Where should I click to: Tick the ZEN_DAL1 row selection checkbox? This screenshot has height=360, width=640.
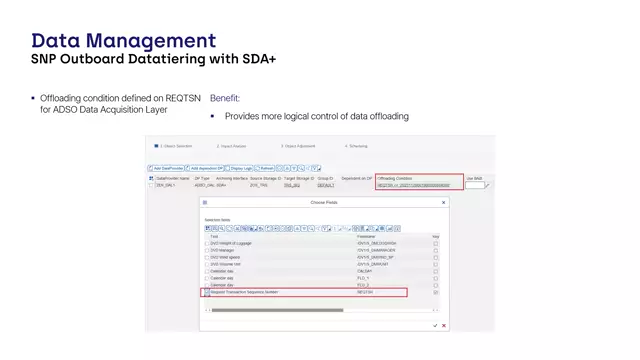(x=151, y=185)
